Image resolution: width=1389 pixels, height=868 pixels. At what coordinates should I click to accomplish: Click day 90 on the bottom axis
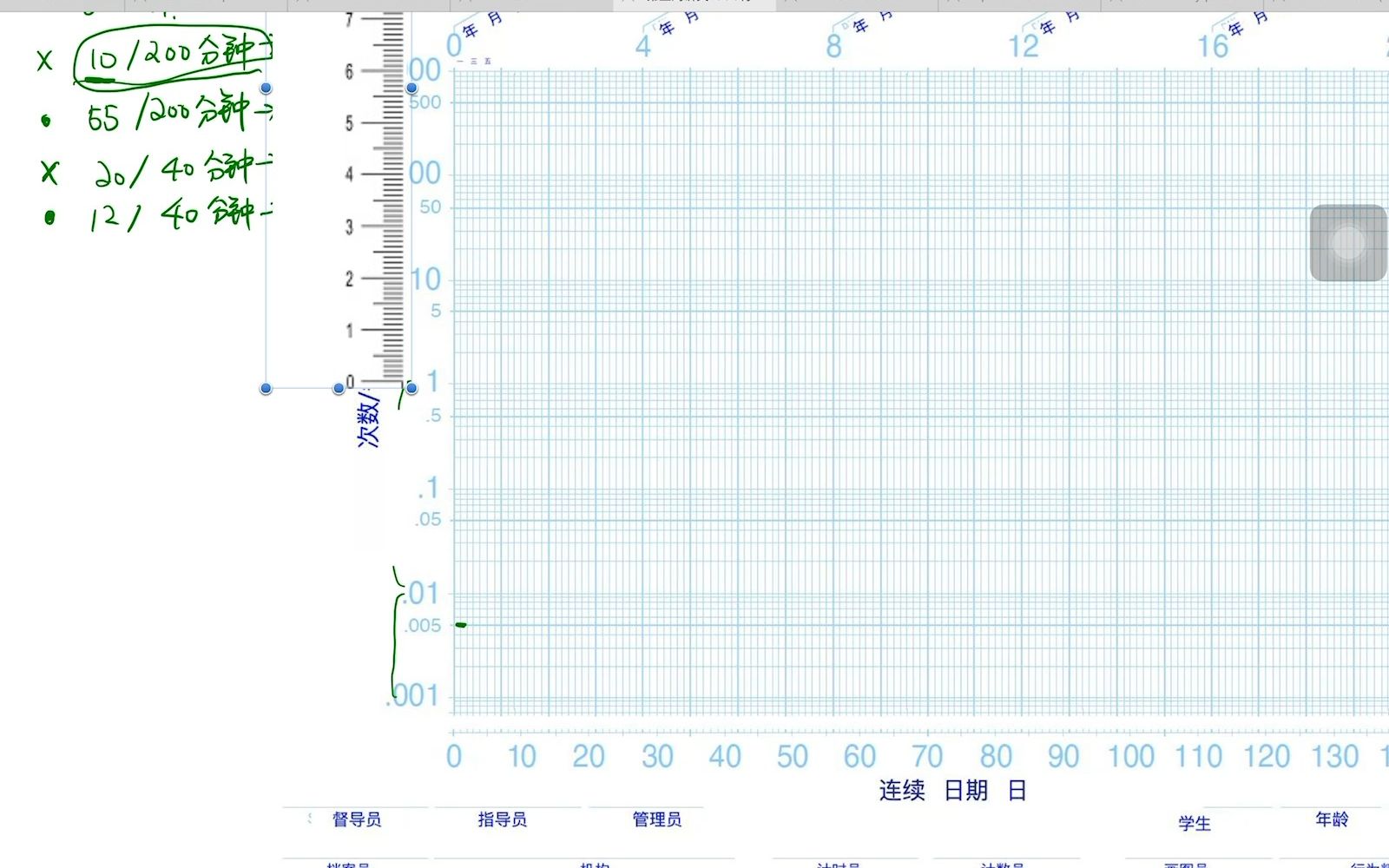pos(1063,757)
